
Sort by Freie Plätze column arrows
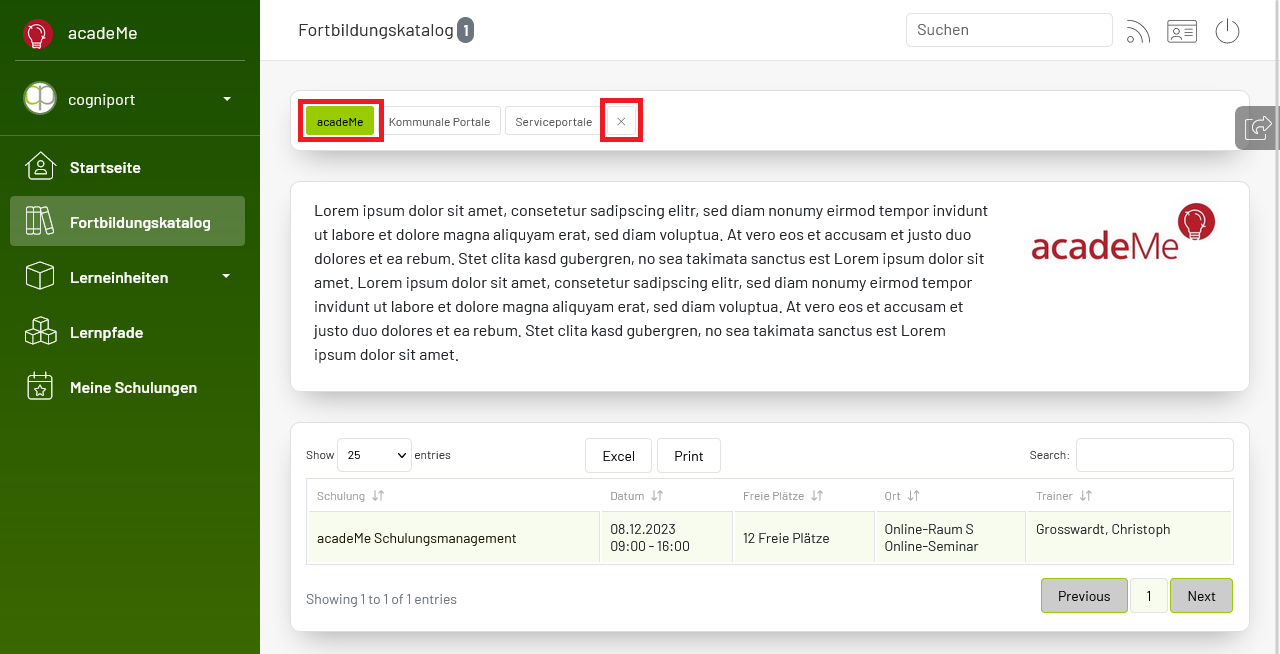pos(817,496)
